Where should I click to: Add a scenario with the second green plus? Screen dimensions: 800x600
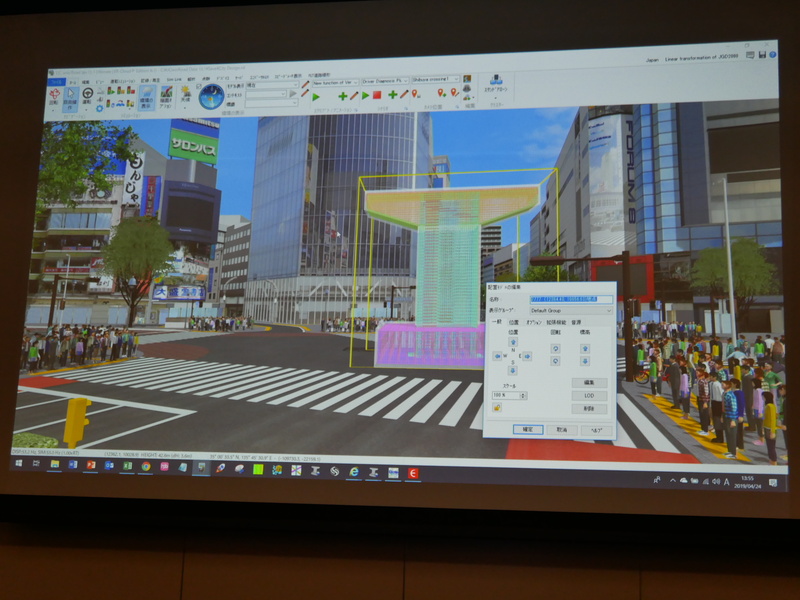coord(392,94)
